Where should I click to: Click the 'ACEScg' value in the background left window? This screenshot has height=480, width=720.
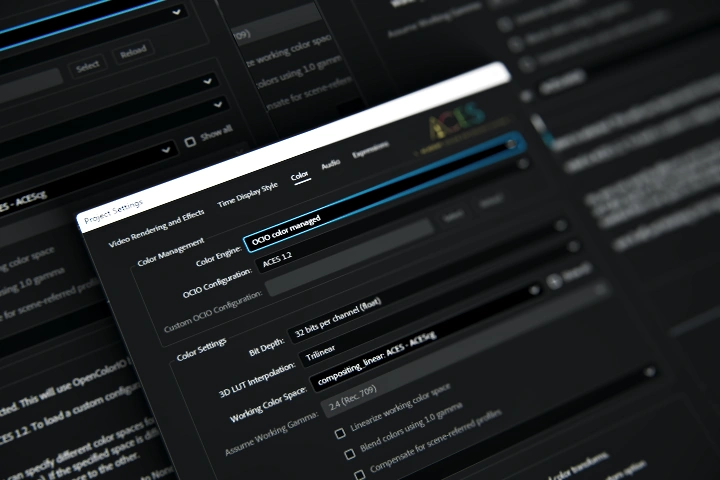pyautogui.click(x=34, y=198)
